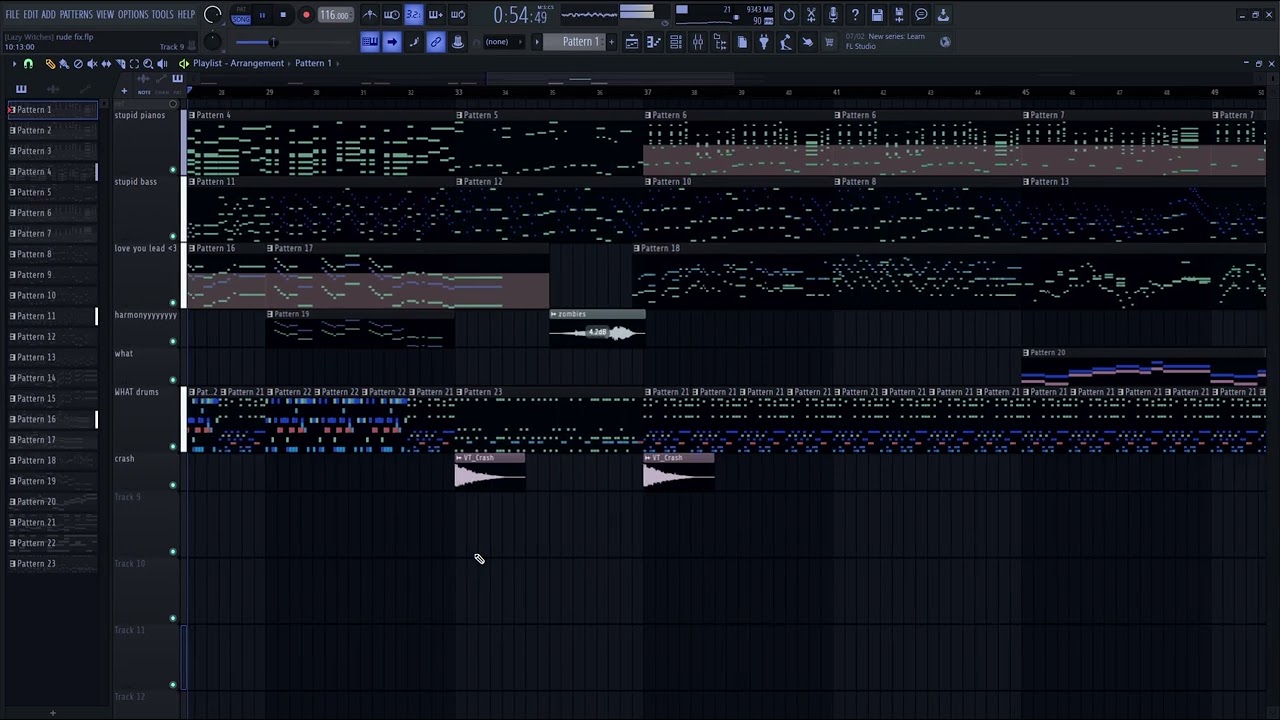Viewport: 1280px width, 720px height.
Task: Click the record button in the transport
Action: pyautogui.click(x=306, y=15)
